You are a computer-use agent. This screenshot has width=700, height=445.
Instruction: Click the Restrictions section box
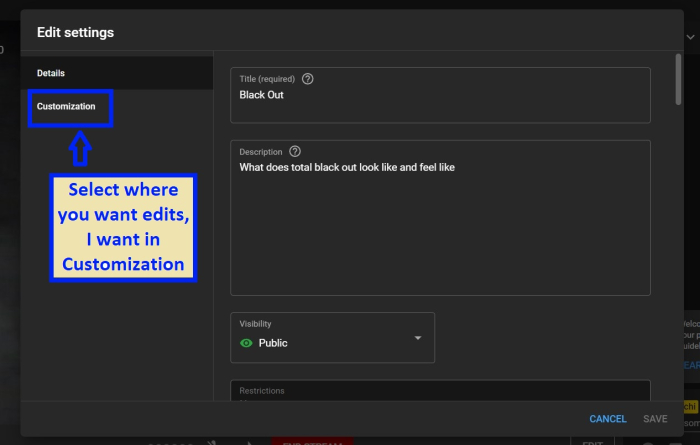pos(440,391)
